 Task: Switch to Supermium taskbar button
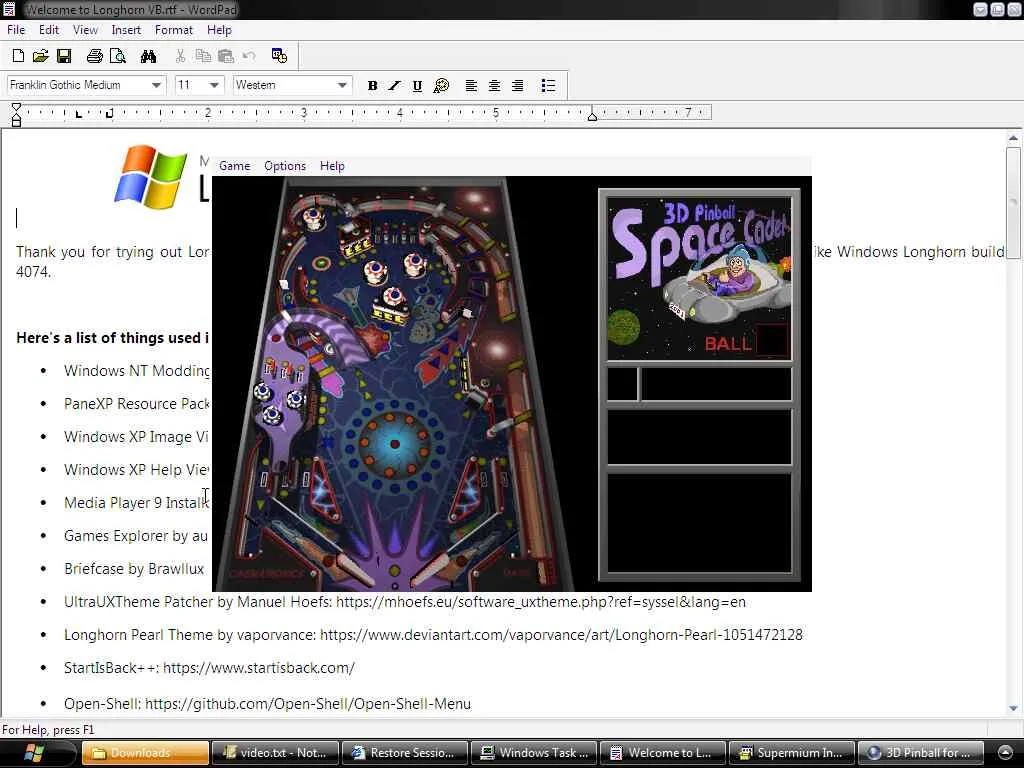pos(792,753)
